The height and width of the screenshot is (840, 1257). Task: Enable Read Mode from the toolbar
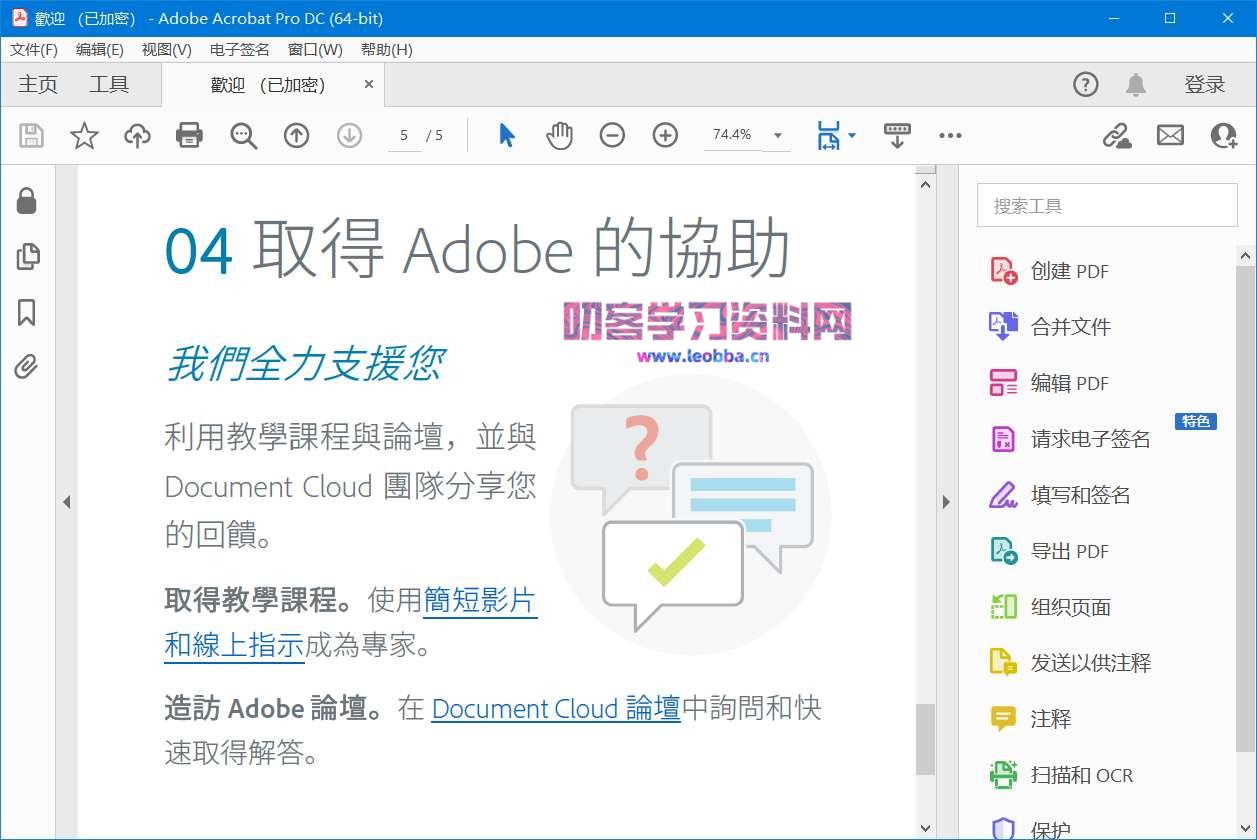897,134
